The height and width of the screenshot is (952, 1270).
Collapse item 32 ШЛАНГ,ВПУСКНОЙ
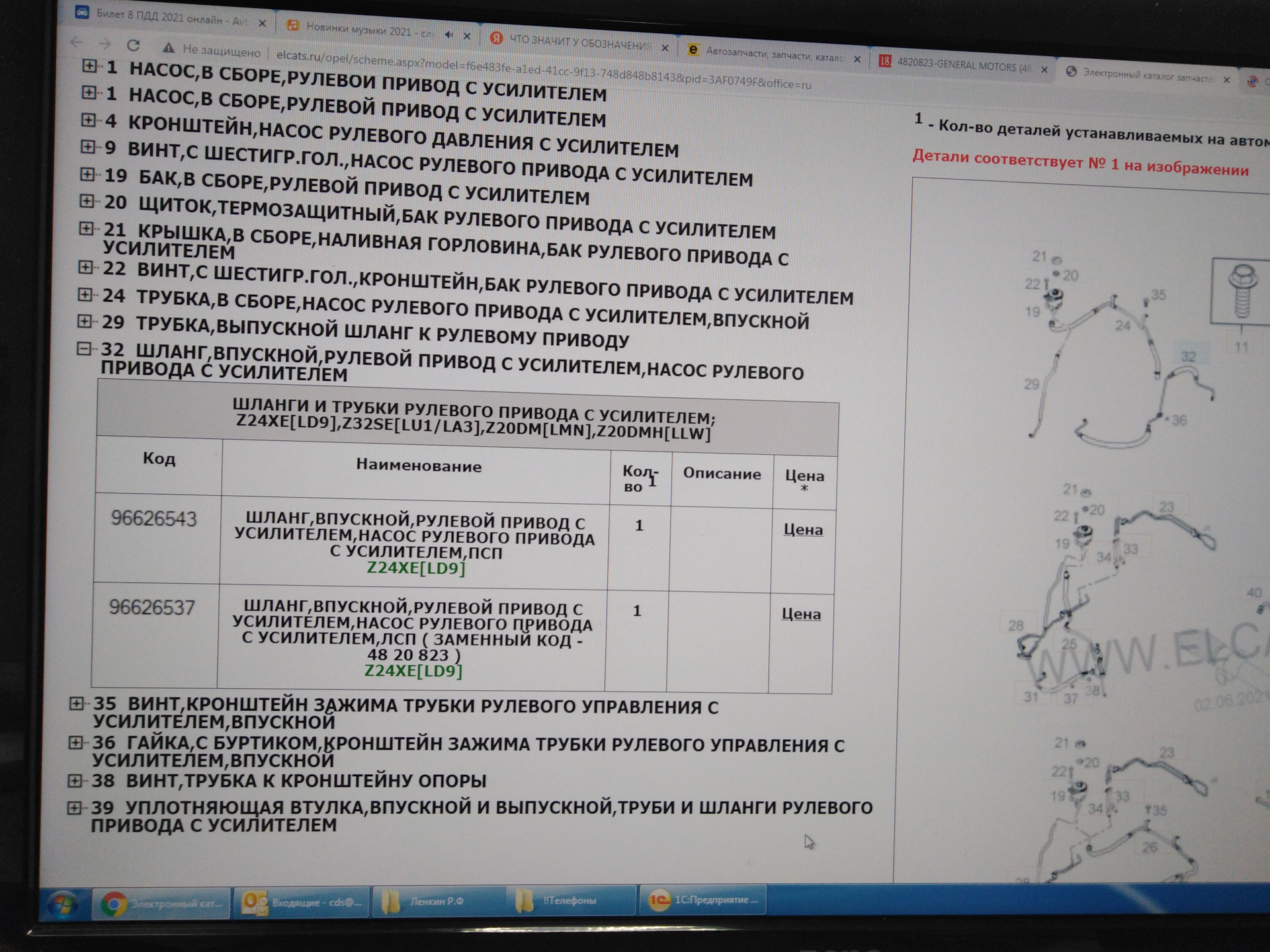pos(84,348)
